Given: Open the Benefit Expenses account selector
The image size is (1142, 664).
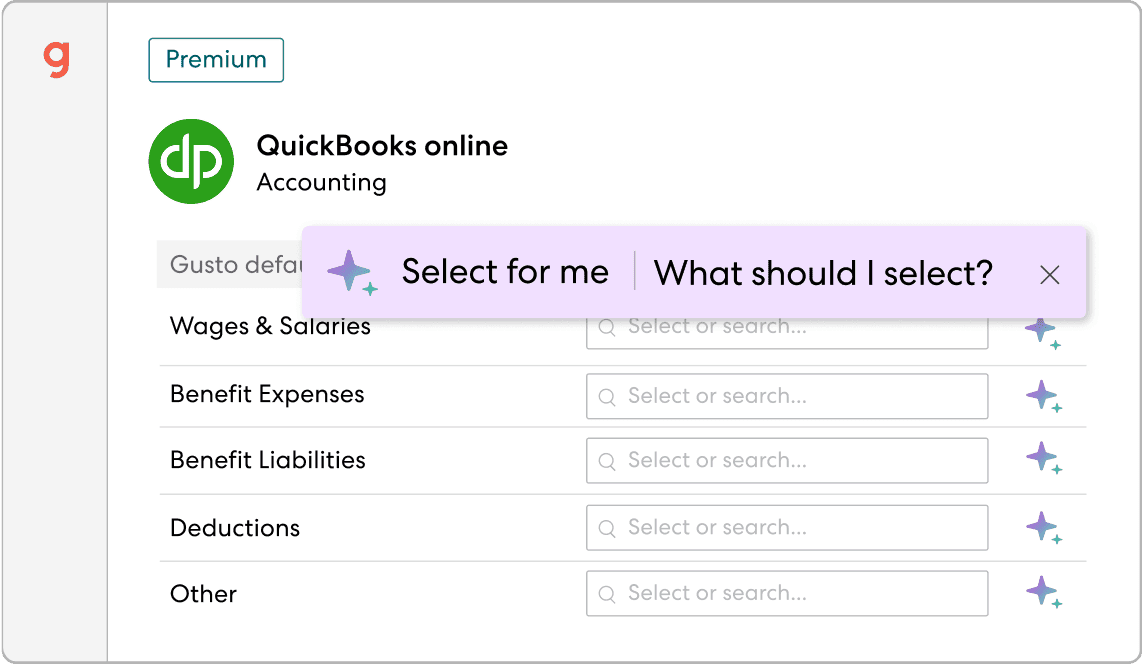Looking at the screenshot, I should [787, 396].
